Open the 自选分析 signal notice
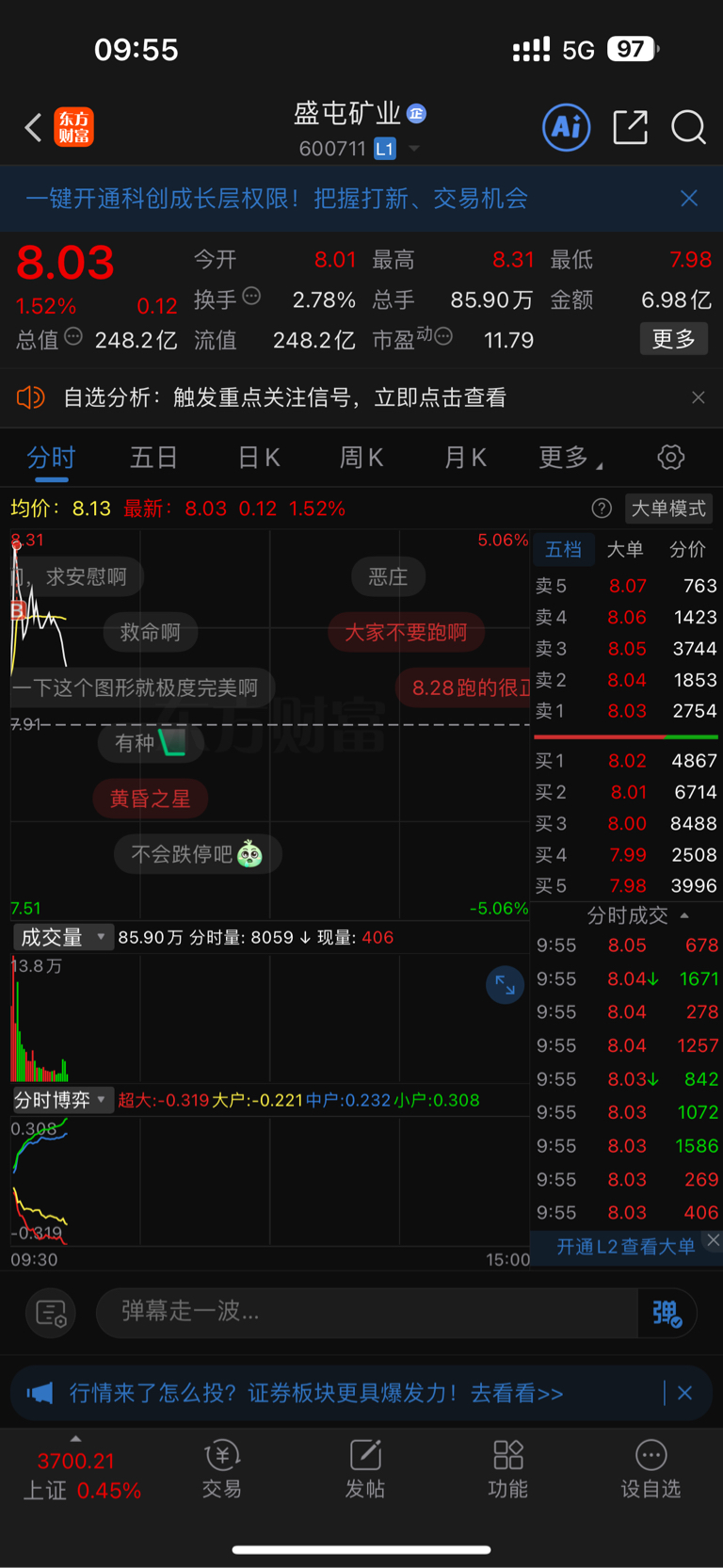Image resolution: width=723 pixels, height=1568 pixels. click(x=284, y=397)
